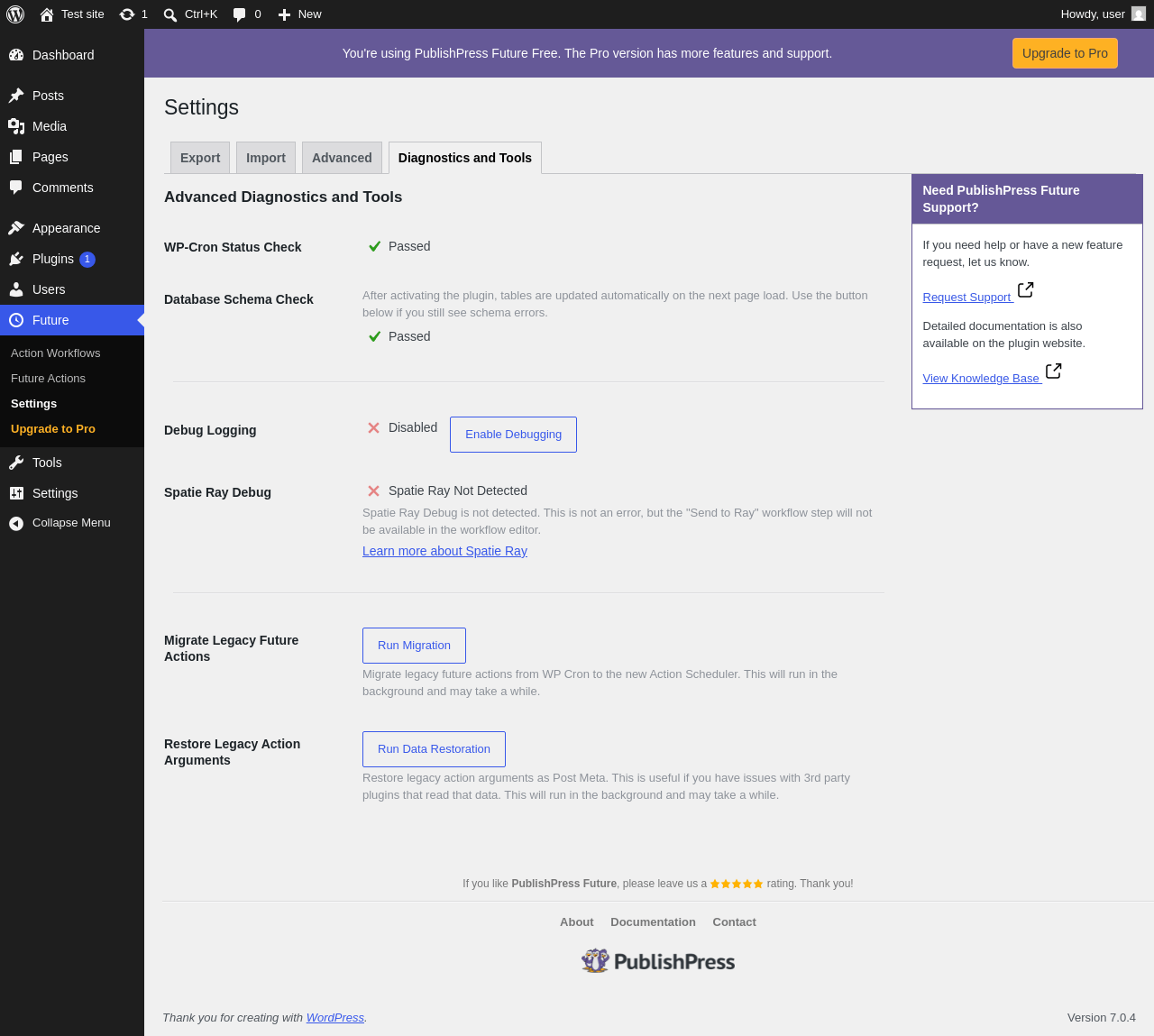Open the Request Support link
Screen dimensions: 1154x1036
967,298
